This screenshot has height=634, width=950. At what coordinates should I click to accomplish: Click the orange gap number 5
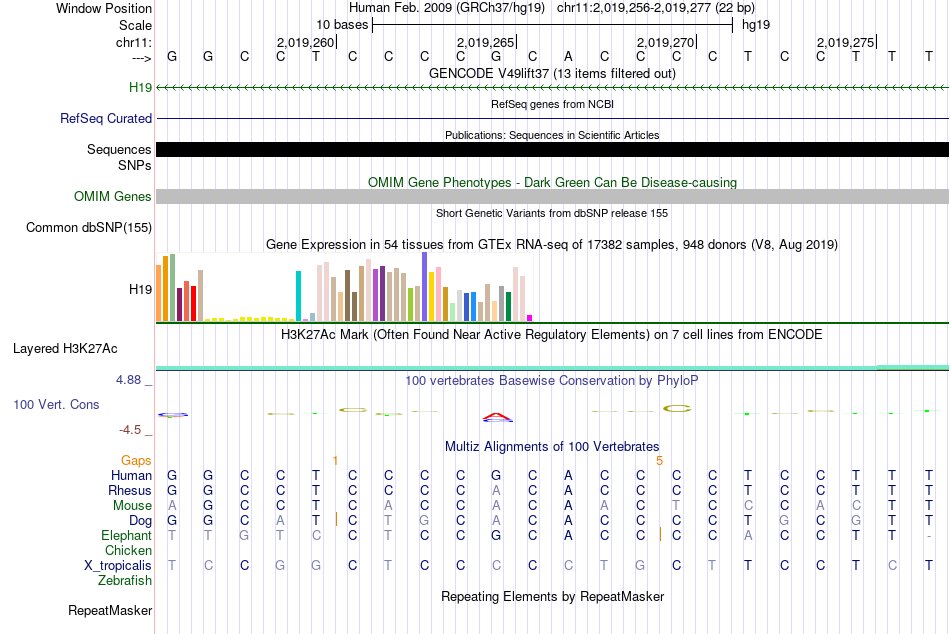pos(659,461)
